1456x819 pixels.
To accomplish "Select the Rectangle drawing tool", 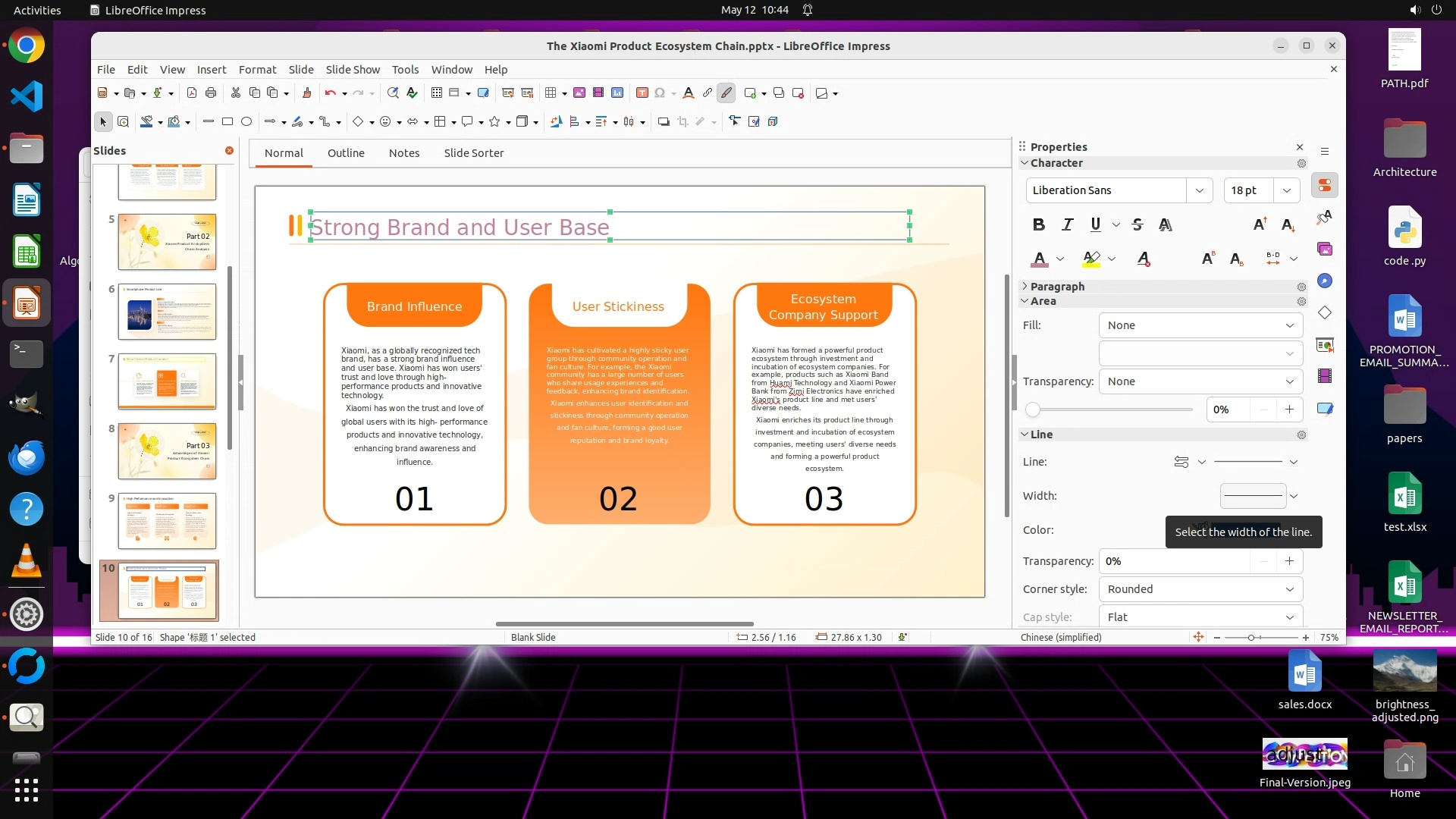I will tap(227, 121).
